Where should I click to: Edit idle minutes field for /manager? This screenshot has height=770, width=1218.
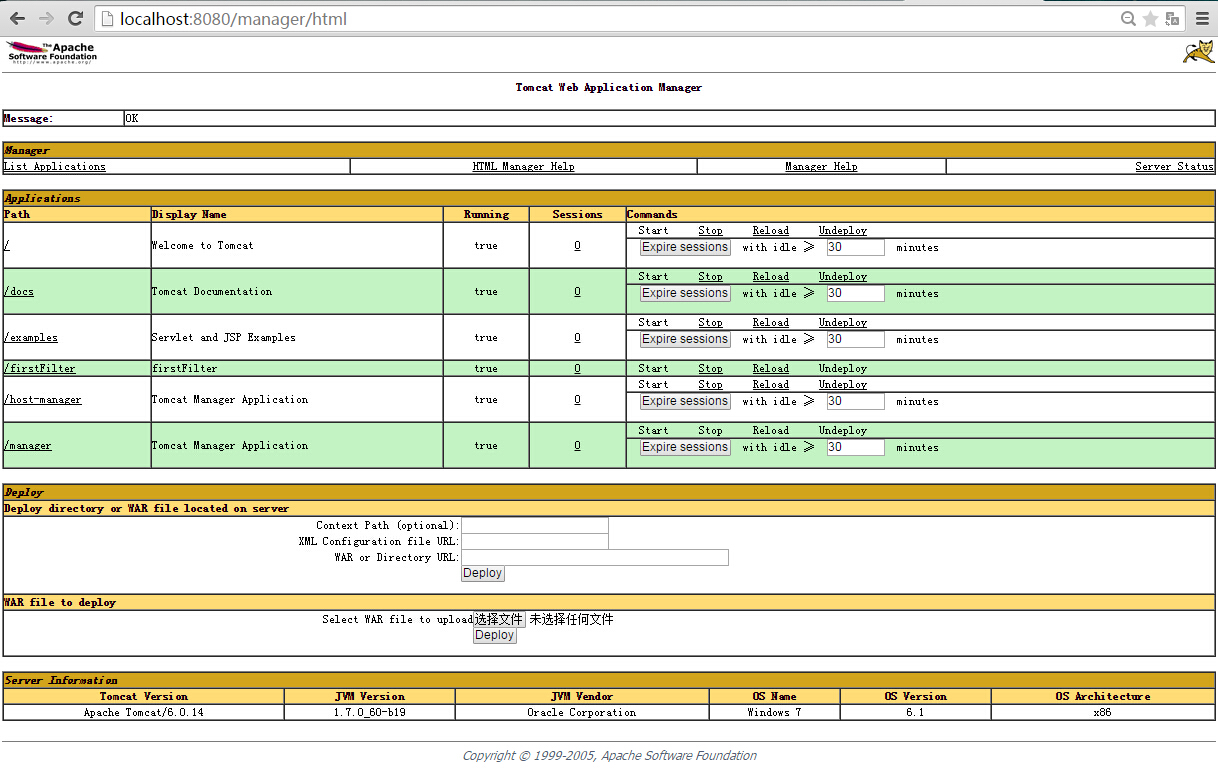pyautogui.click(x=855, y=447)
